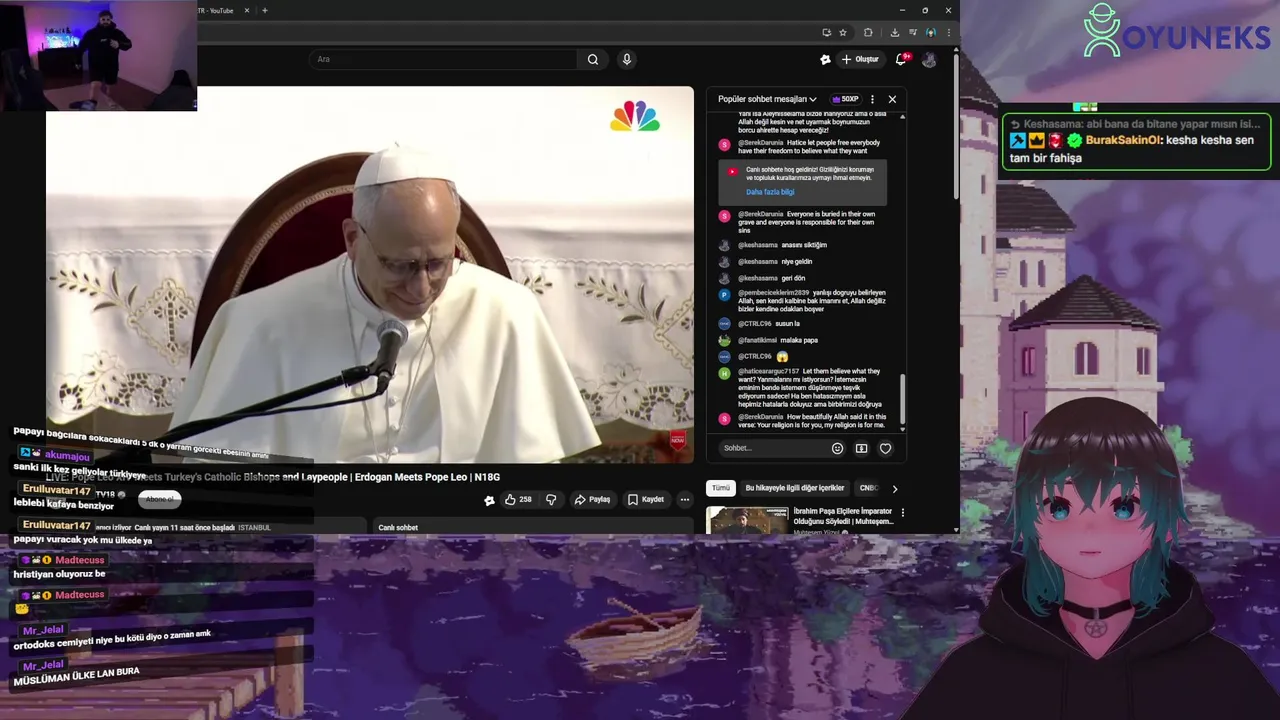Open the browser downloads icon
The width and height of the screenshot is (1280, 720).
pyautogui.click(x=894, y=32)
